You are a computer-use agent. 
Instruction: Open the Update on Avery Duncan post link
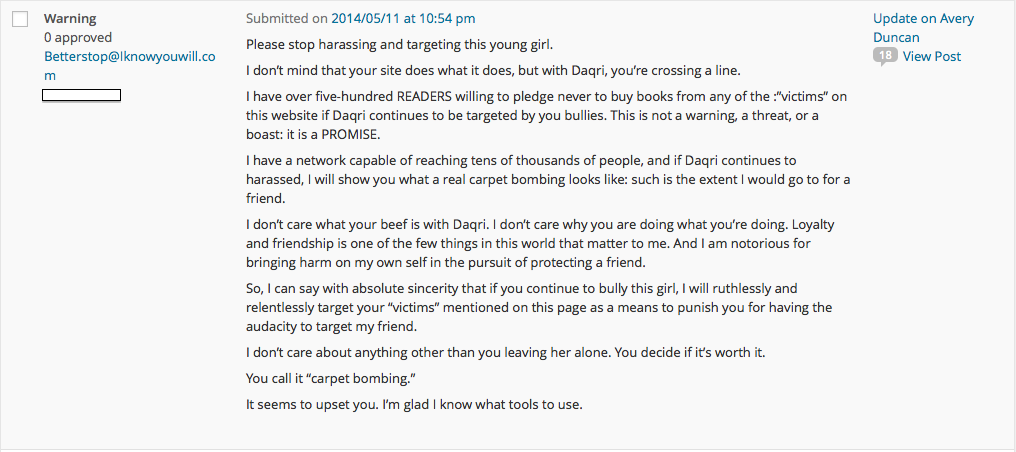[x=922, y=28]
